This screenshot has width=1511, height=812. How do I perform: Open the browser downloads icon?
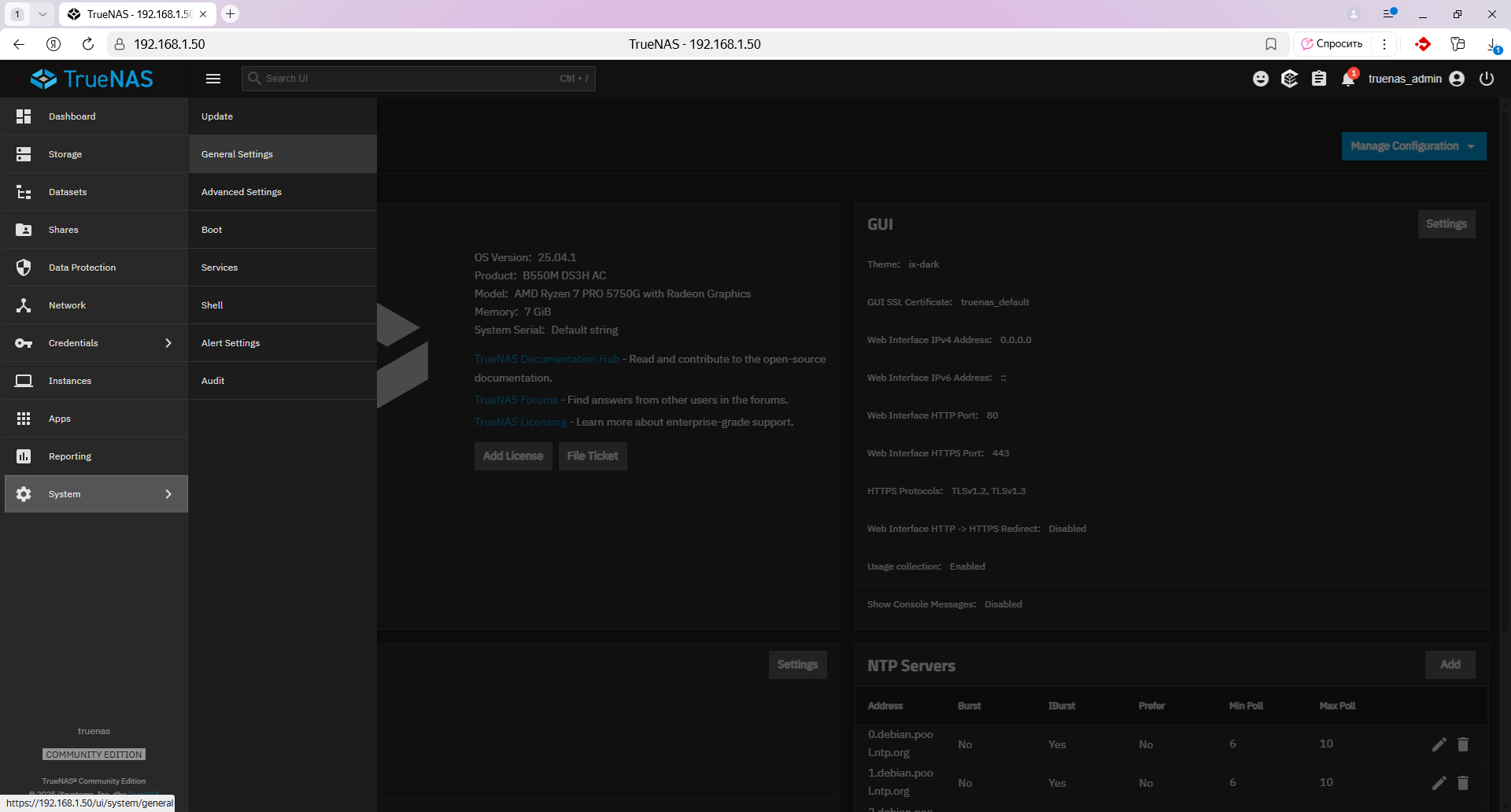(x=1493, y=45)
